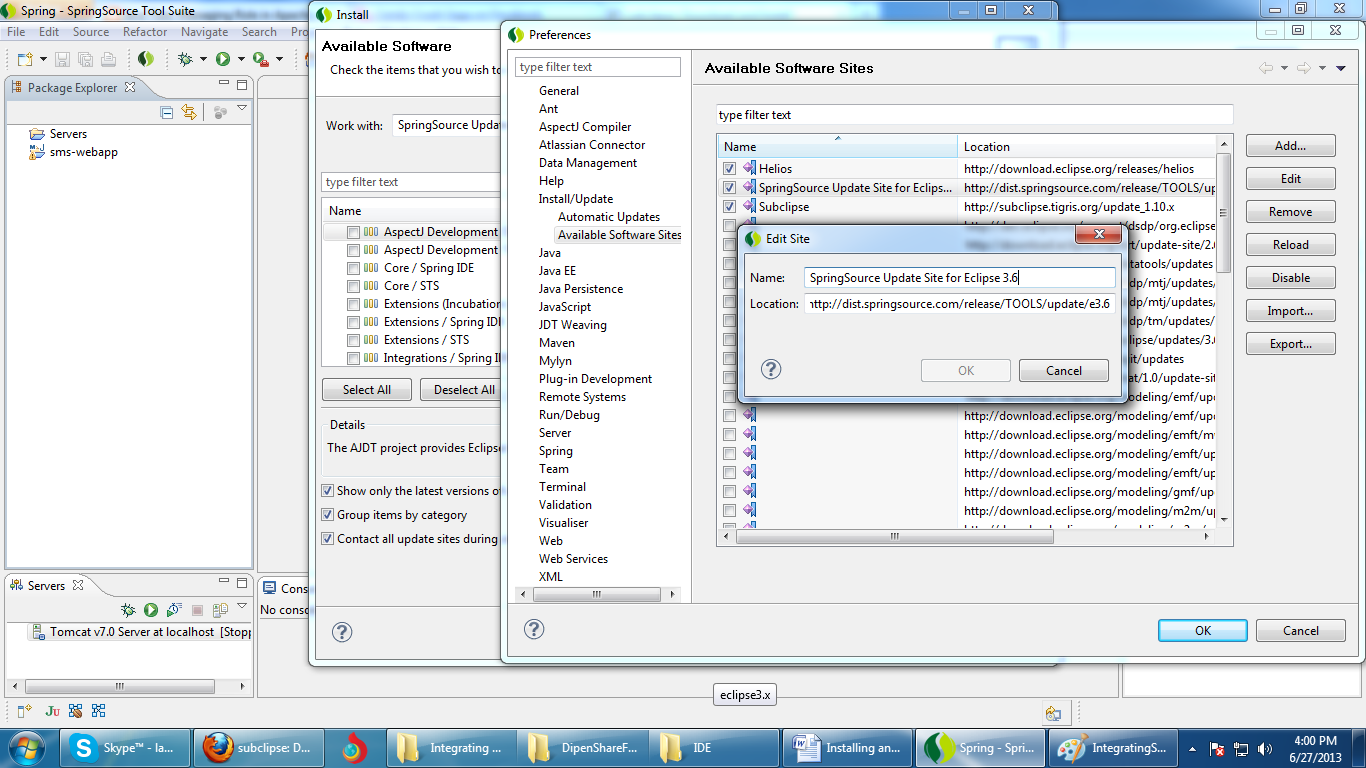Click the filter text box above sites table
Screen dimensions: 1366x768
point(975,115)
